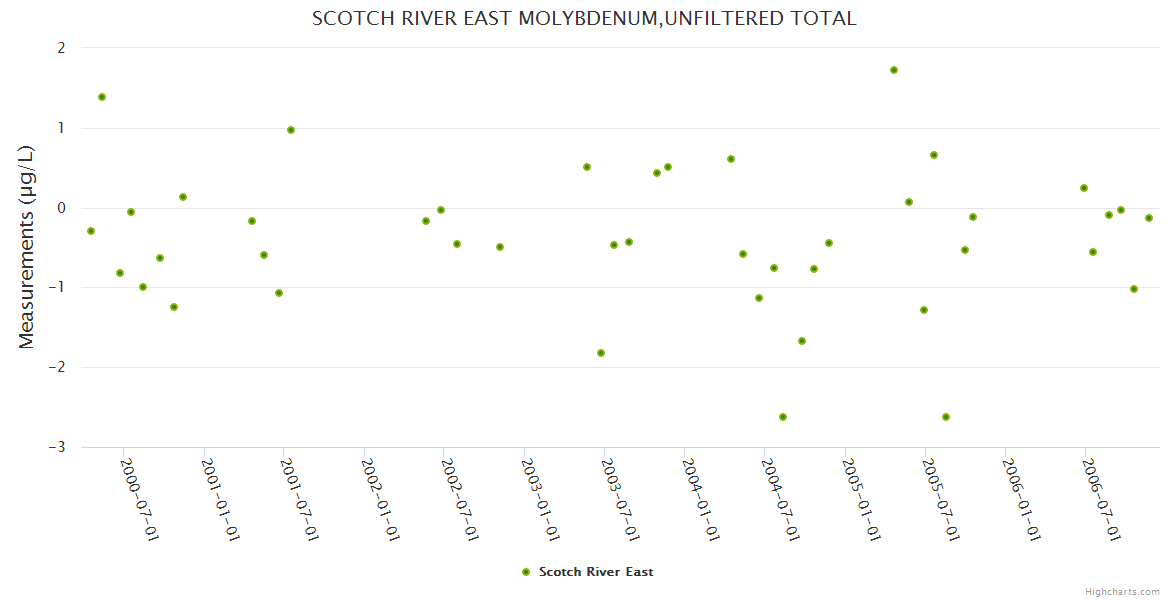This screenshot has height=600, width=1170.
Task: Click the 2002-01-01 x-axis label
Action: (381, 499)
